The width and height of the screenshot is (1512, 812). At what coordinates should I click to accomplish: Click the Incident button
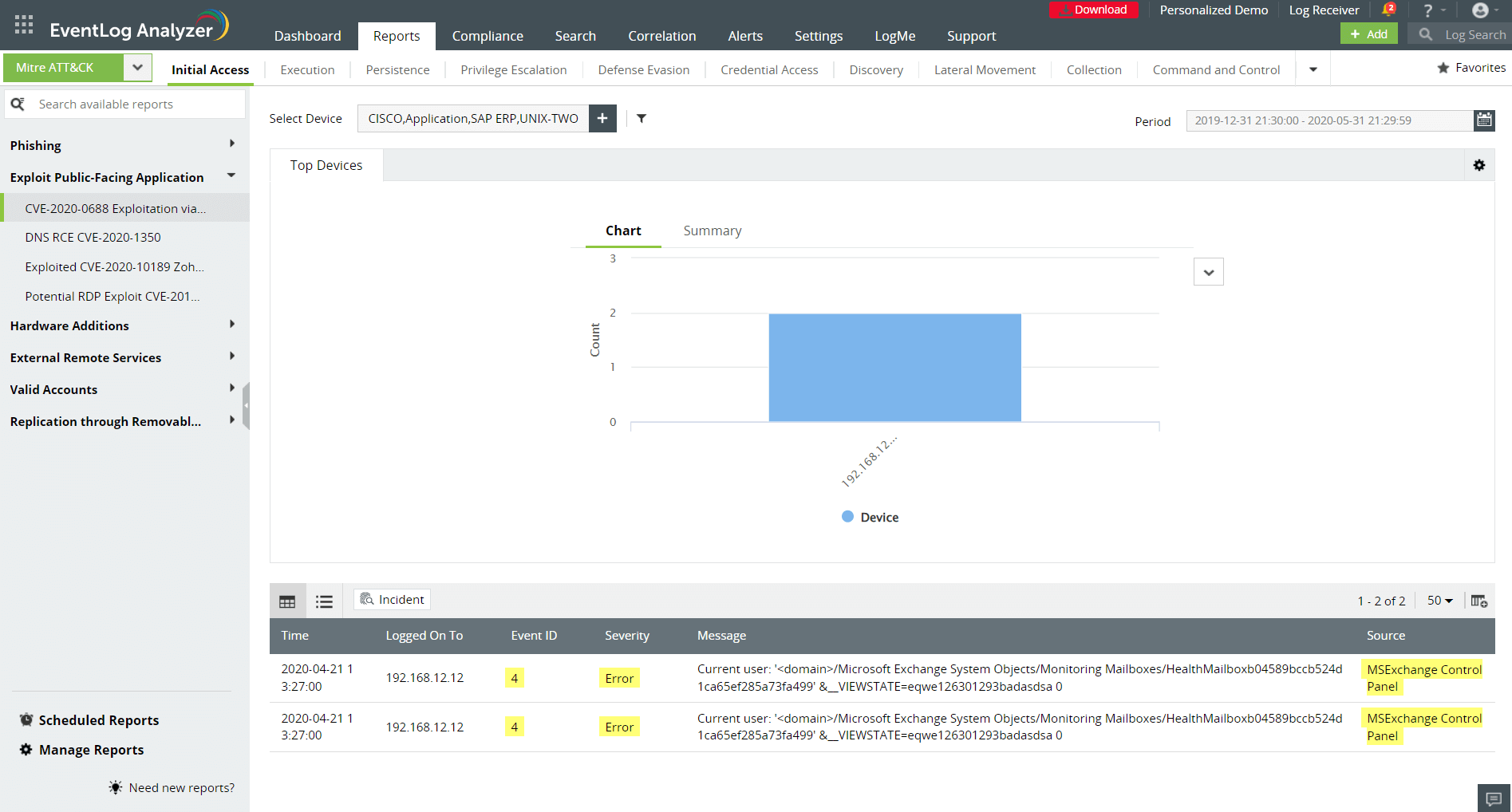click(392, 600)
